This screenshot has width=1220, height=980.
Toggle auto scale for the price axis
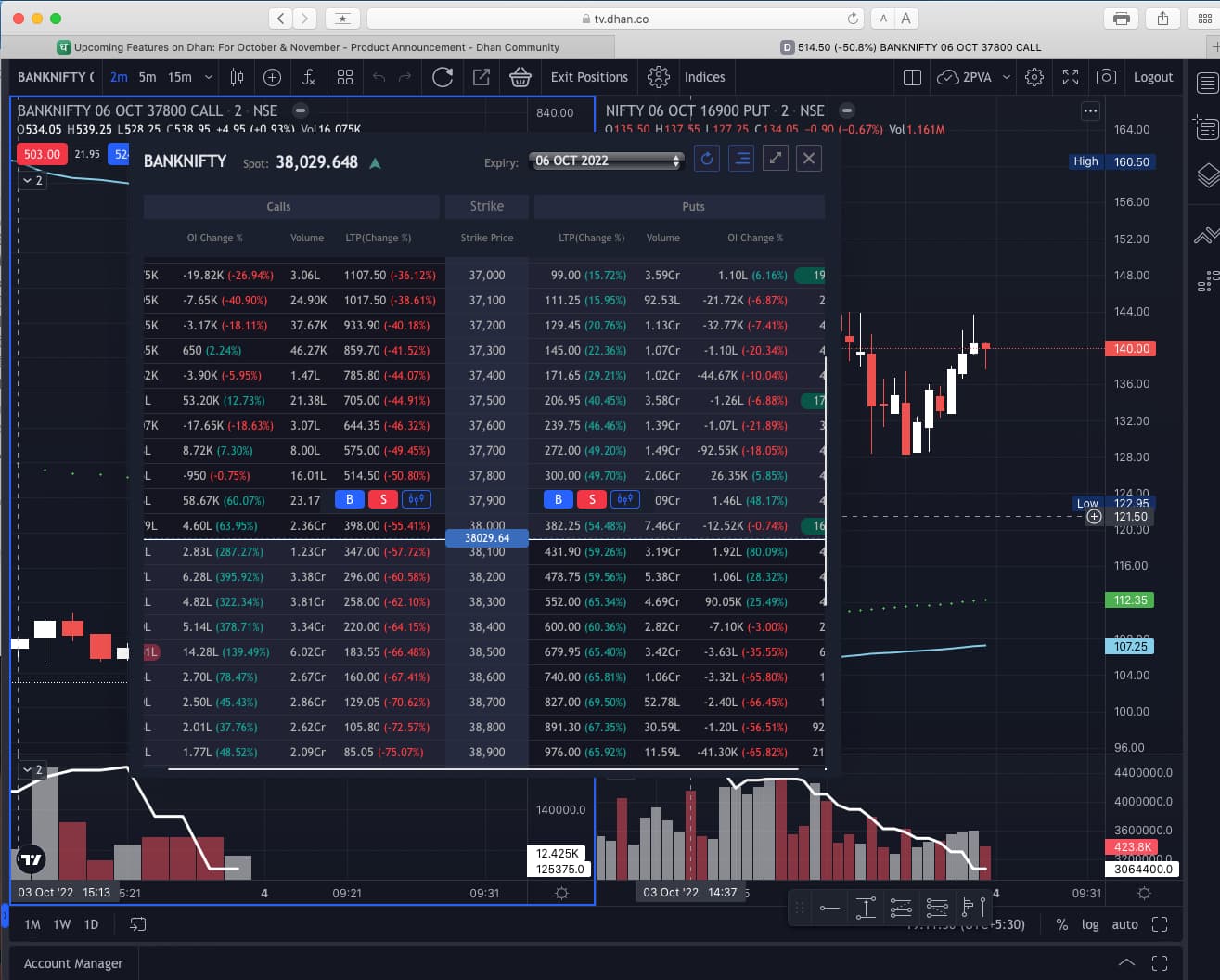pos(1124,924)
